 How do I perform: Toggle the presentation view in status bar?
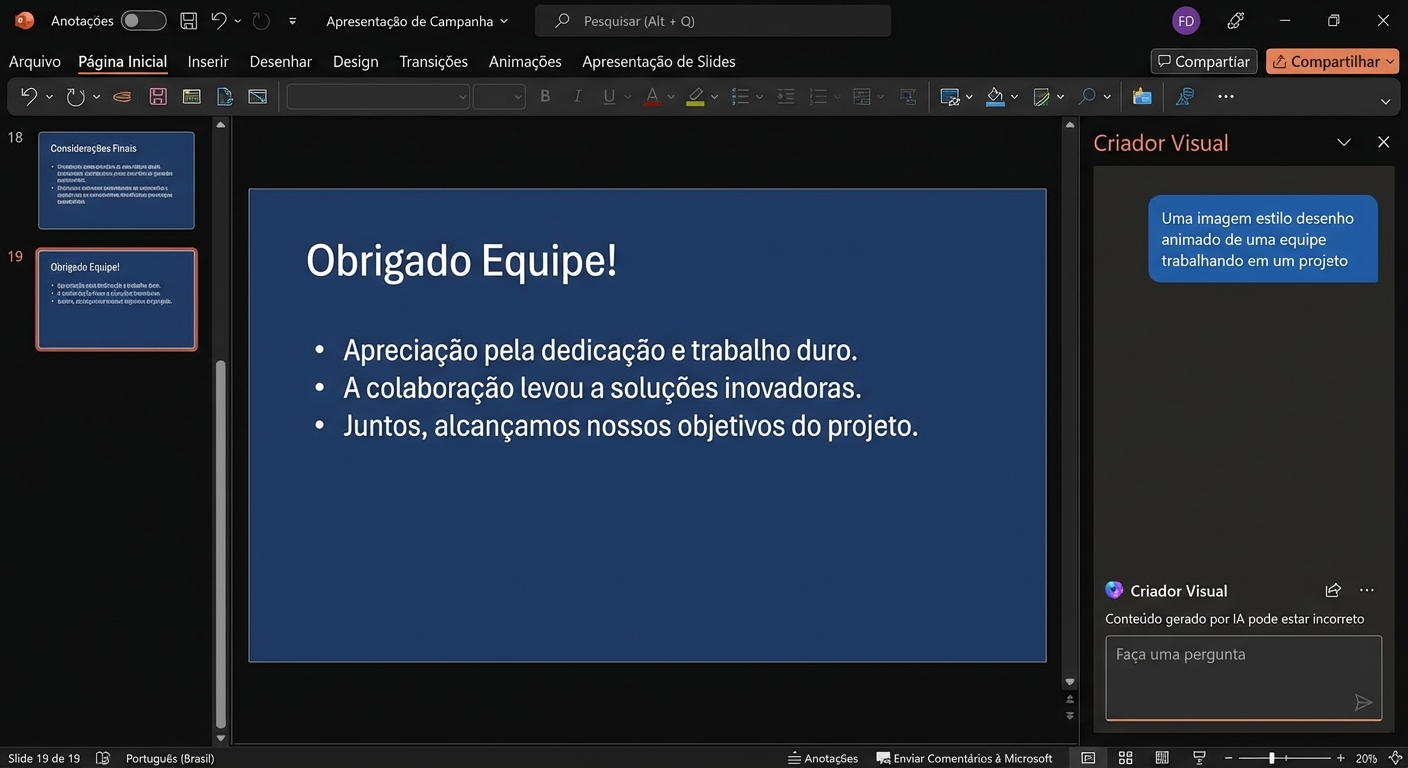pyautogui.click(x=1197, y=757)
